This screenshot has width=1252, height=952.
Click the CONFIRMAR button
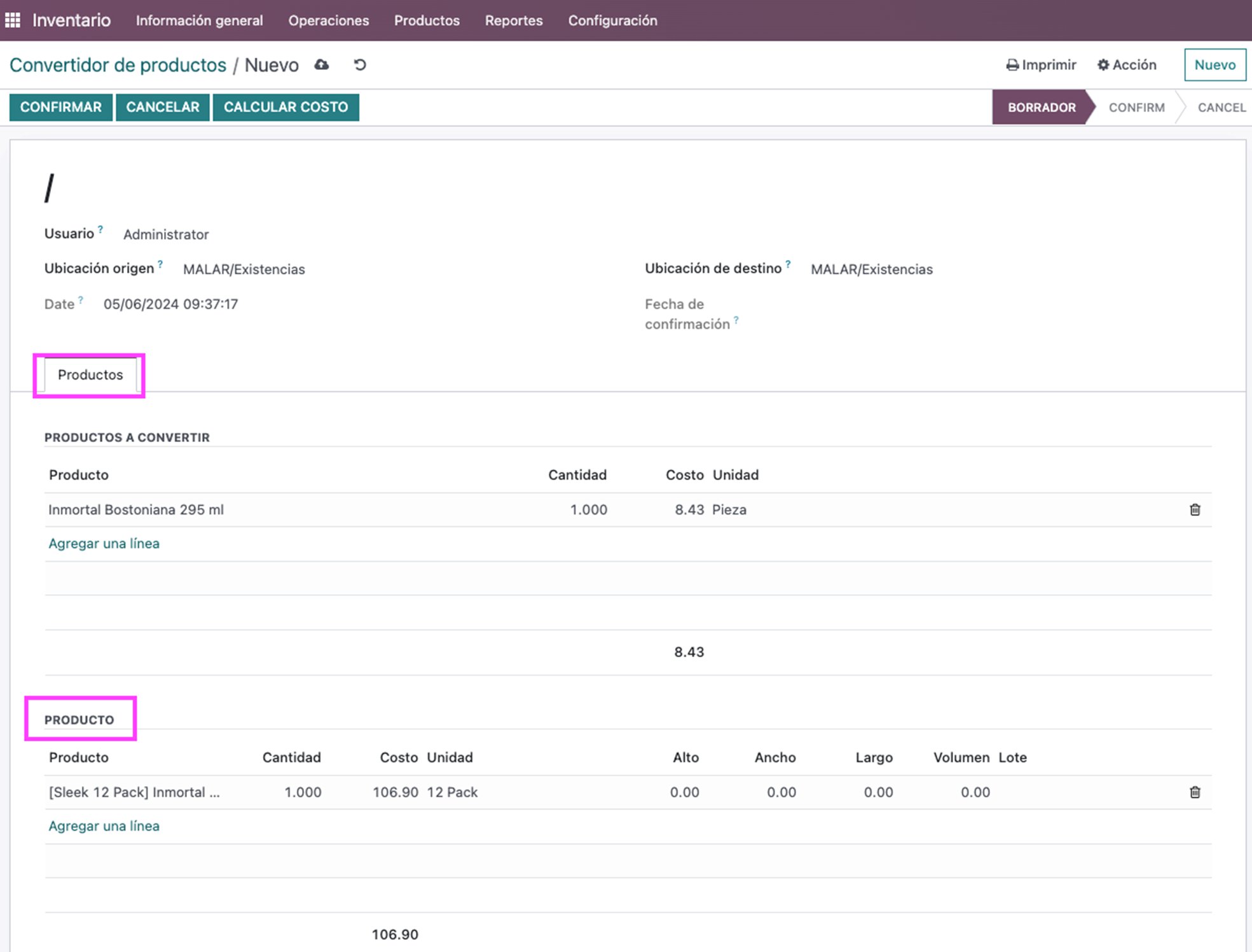coord(61,107)
